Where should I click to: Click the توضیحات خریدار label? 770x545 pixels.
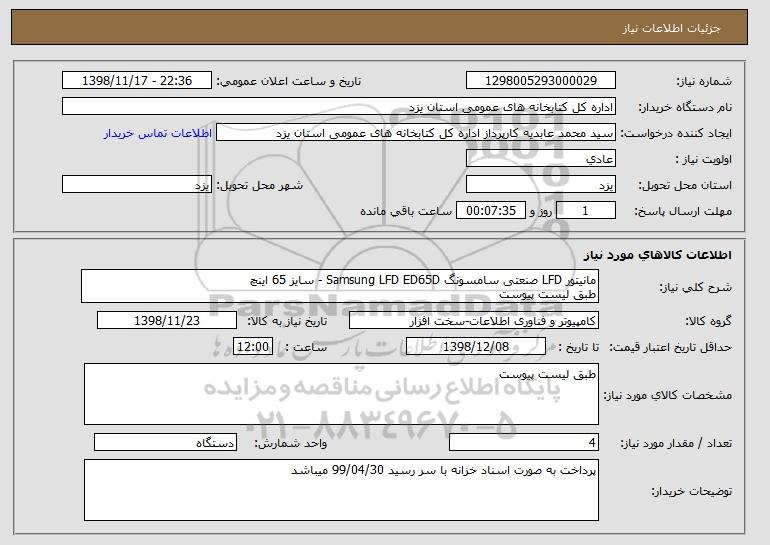pyautogui.click(x=691, y=491)
